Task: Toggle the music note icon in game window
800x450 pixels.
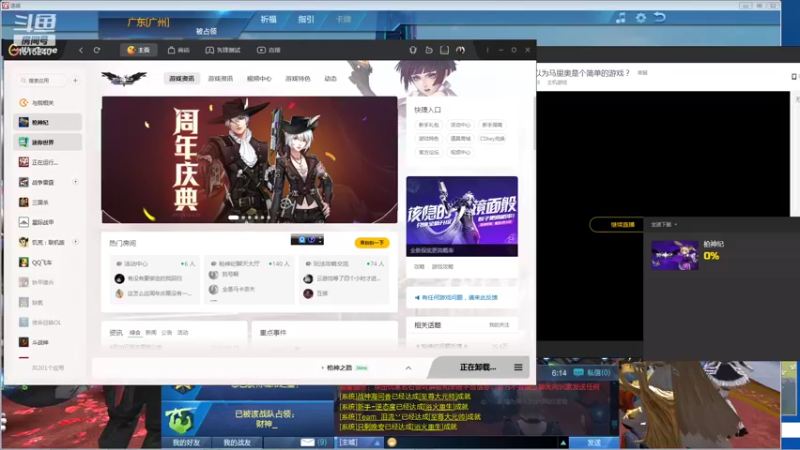Action: coord(621,18)
